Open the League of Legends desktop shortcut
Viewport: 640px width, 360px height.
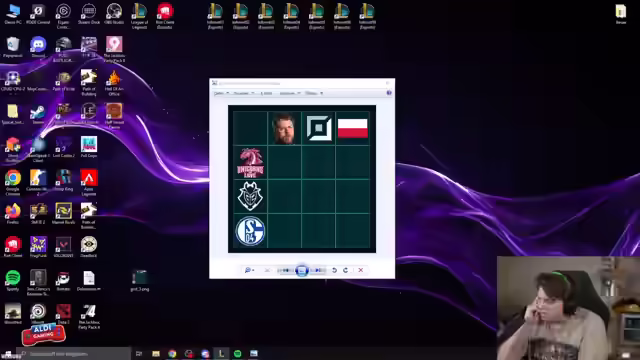tap(139, 16)
